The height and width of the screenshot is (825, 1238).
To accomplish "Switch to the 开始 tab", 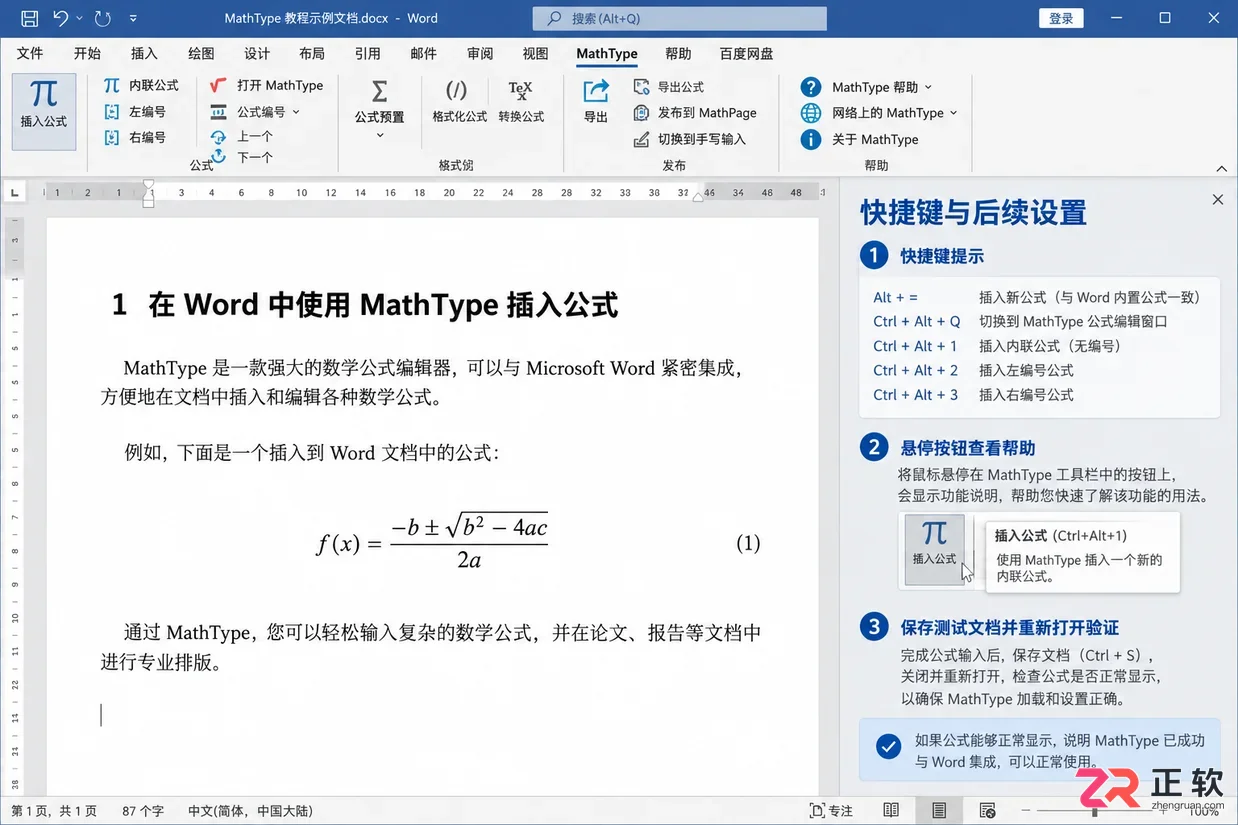I will click(87, 54).
